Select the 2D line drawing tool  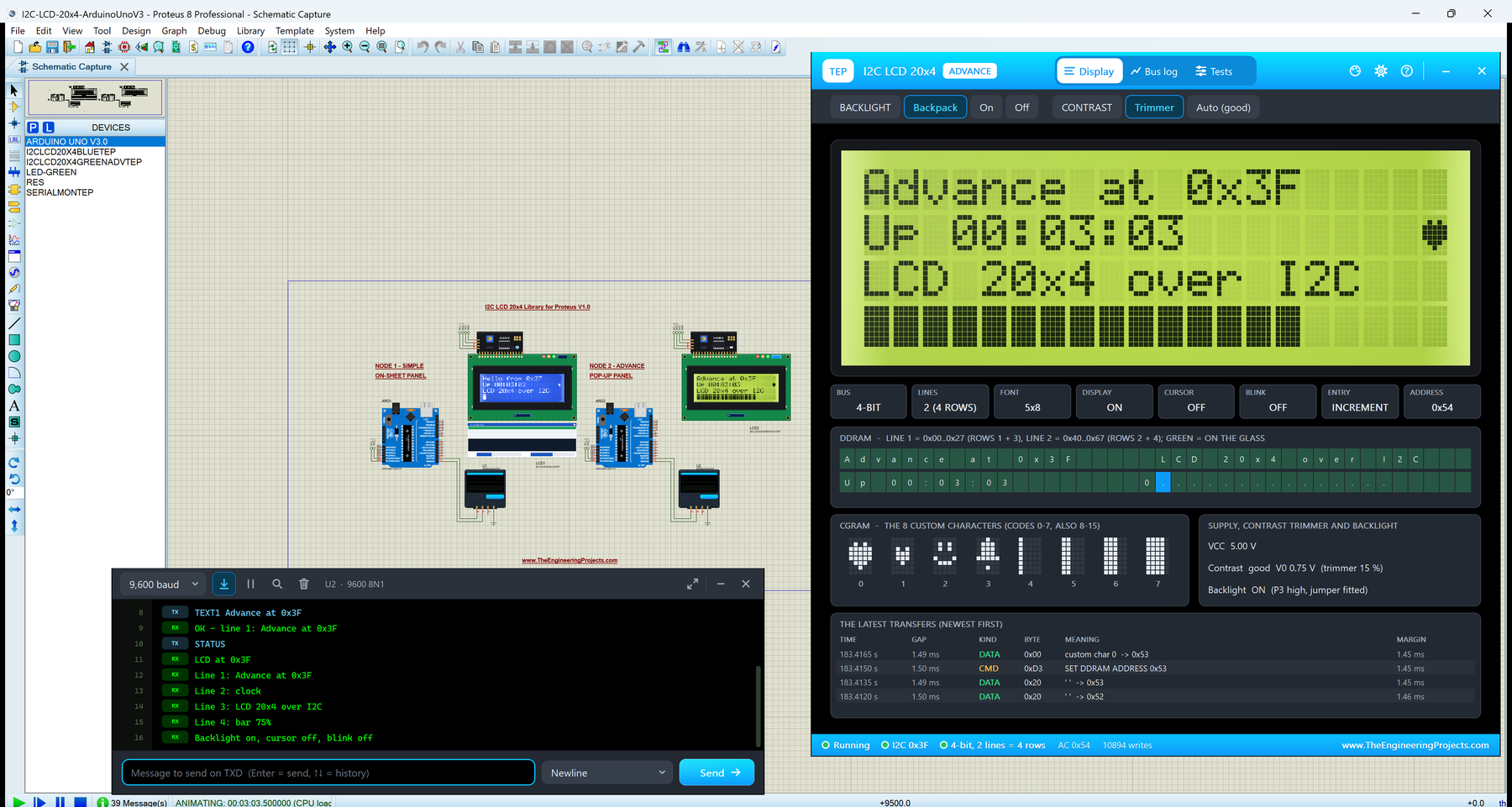pyautogui.click(x=13, y=323)
